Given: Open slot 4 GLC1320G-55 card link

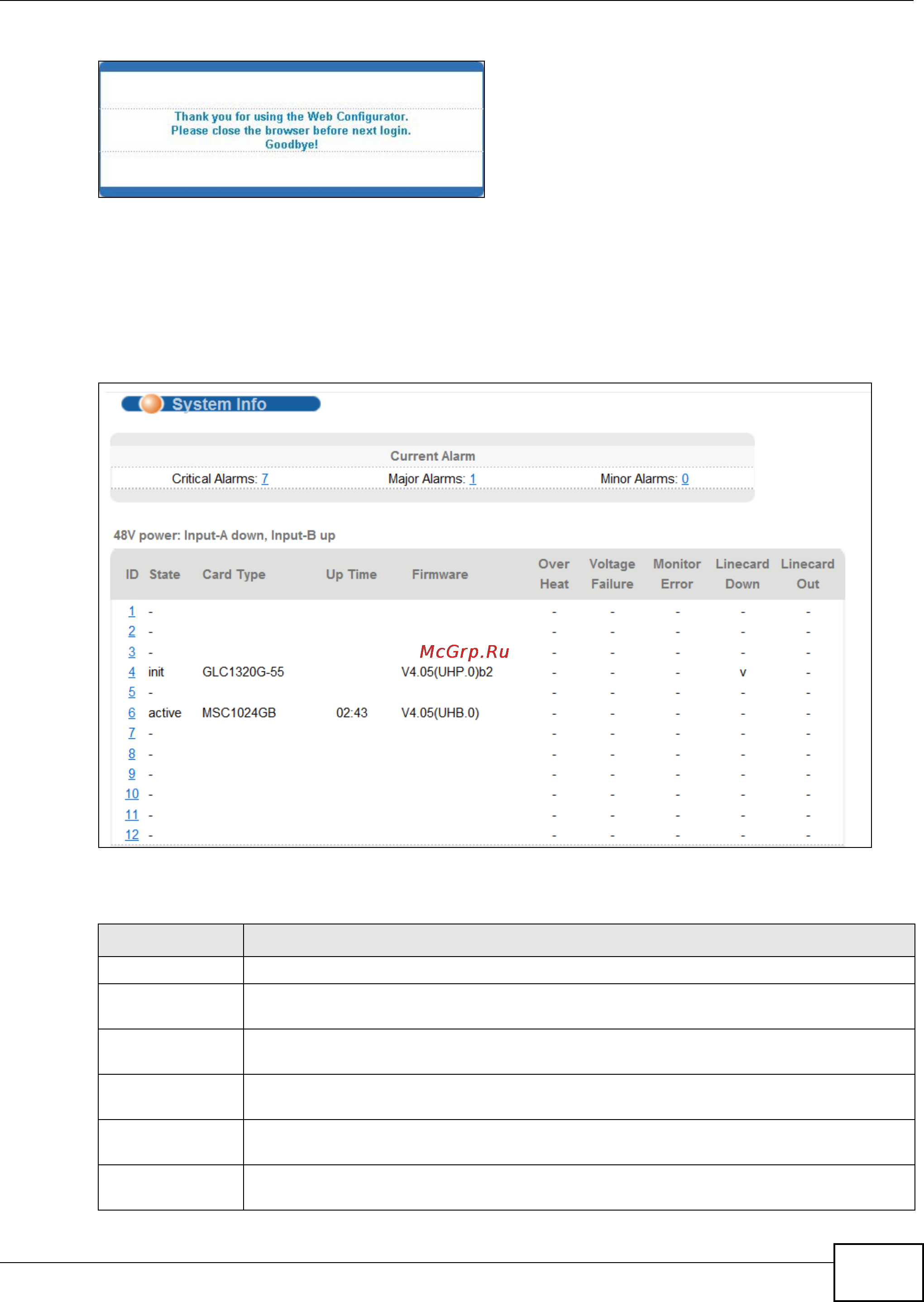Looking at the screenshot, I should click(131, 672).
